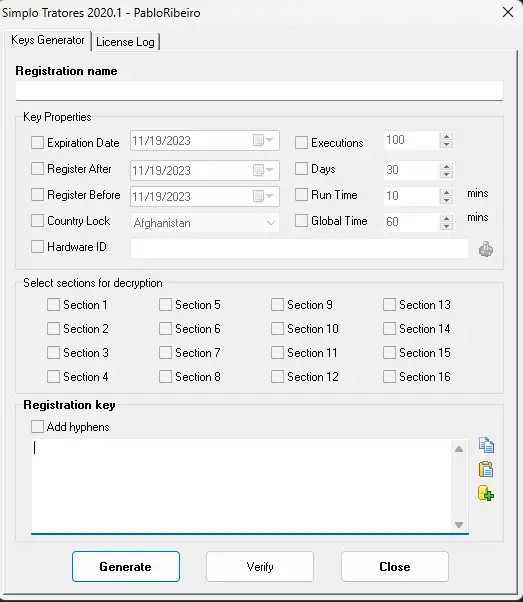Click the Close button at the bottom
Image resolution: width=523 pixels, height=602 pixels.
[x=395, y=566]
